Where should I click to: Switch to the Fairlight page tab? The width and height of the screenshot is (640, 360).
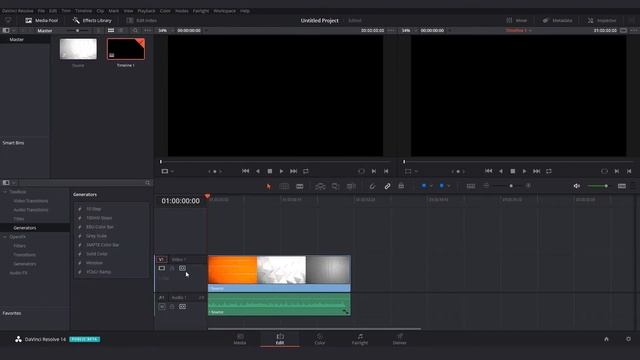[x=360, y=339]
